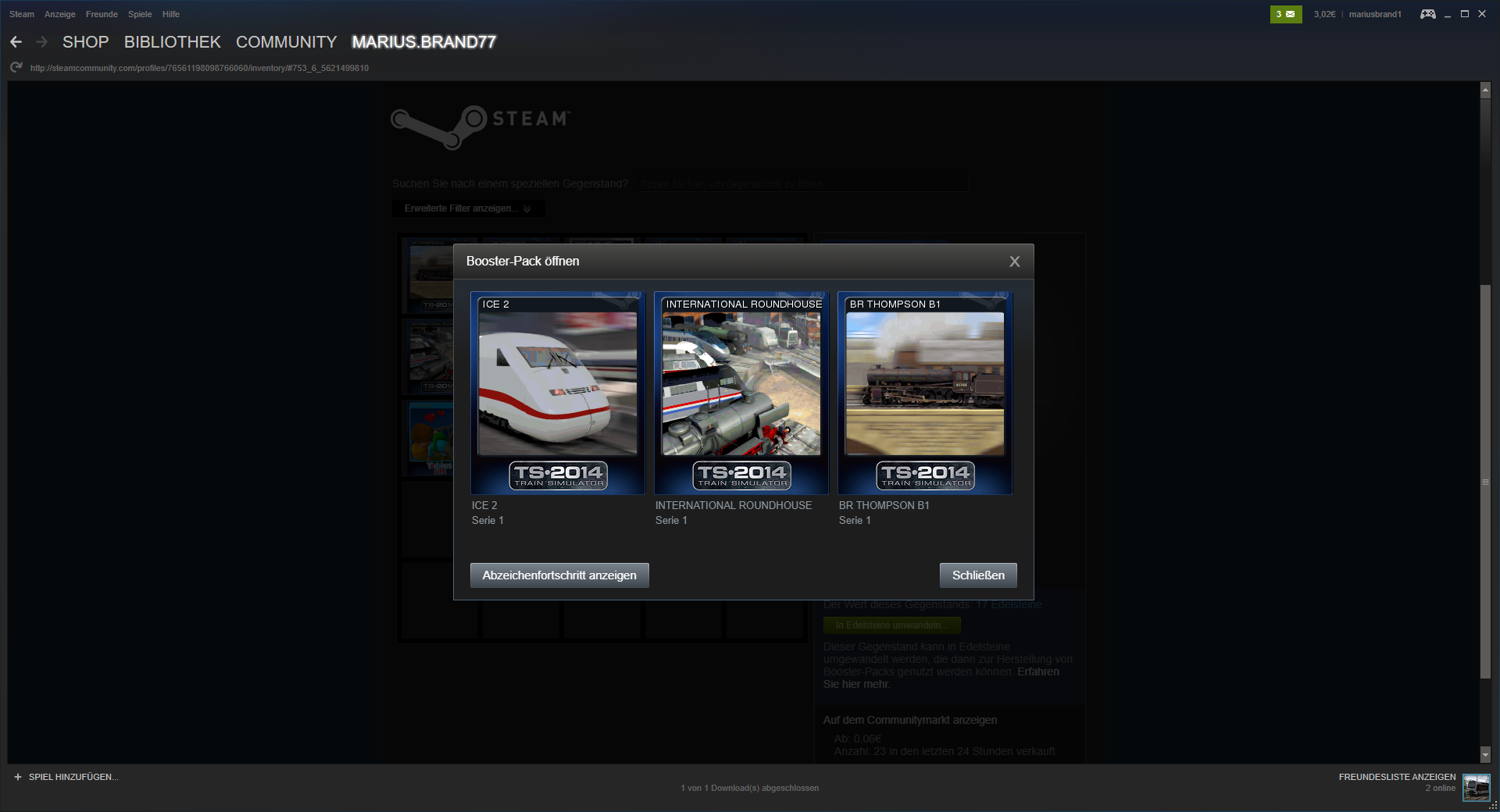Minimize the Steam window
Viewport: 1500px width, 812px height.
1448,14
